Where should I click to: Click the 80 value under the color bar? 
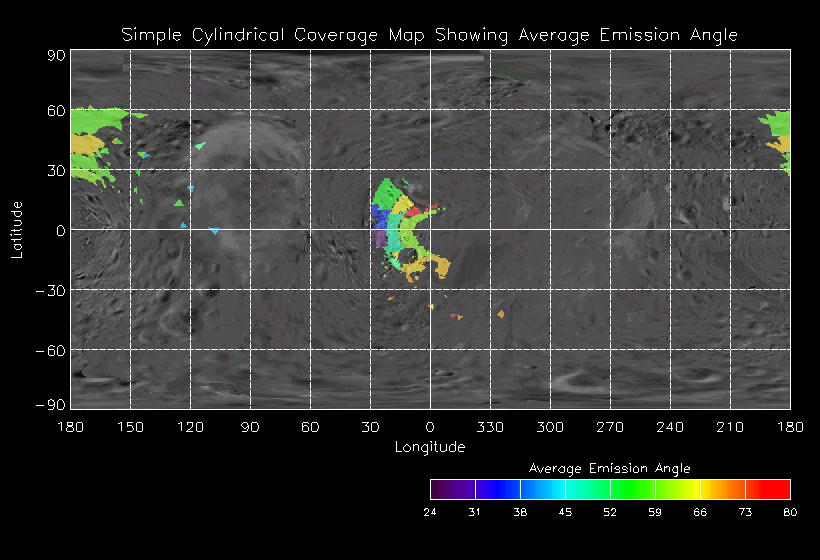click(790, 513)
